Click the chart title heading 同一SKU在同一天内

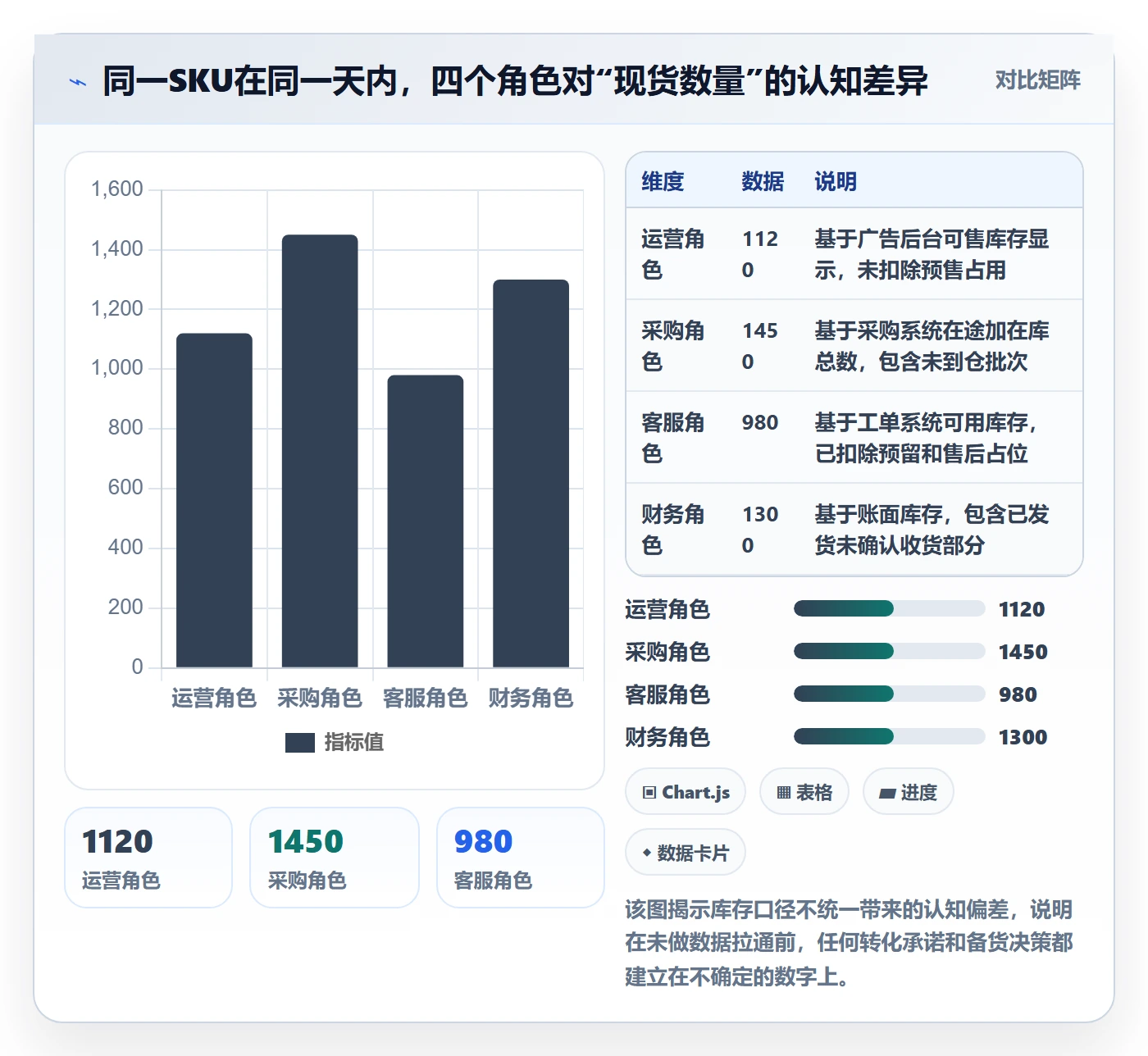(515, 81)
